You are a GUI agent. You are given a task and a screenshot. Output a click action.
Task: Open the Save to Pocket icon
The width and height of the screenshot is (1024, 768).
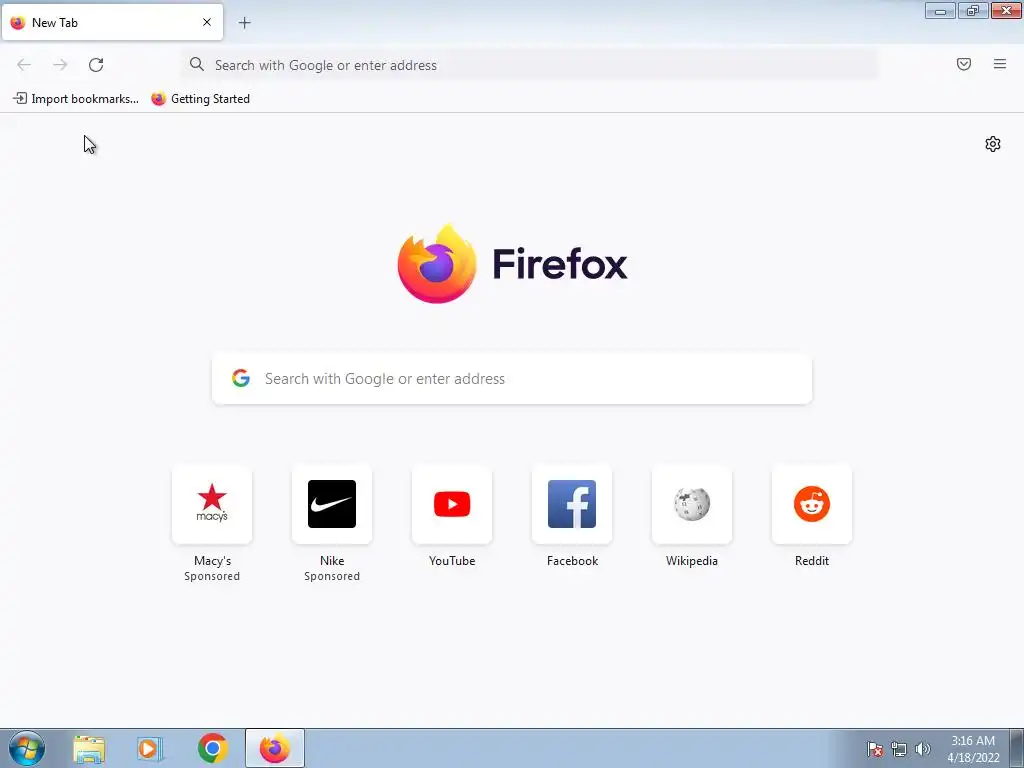coord(964,64)
